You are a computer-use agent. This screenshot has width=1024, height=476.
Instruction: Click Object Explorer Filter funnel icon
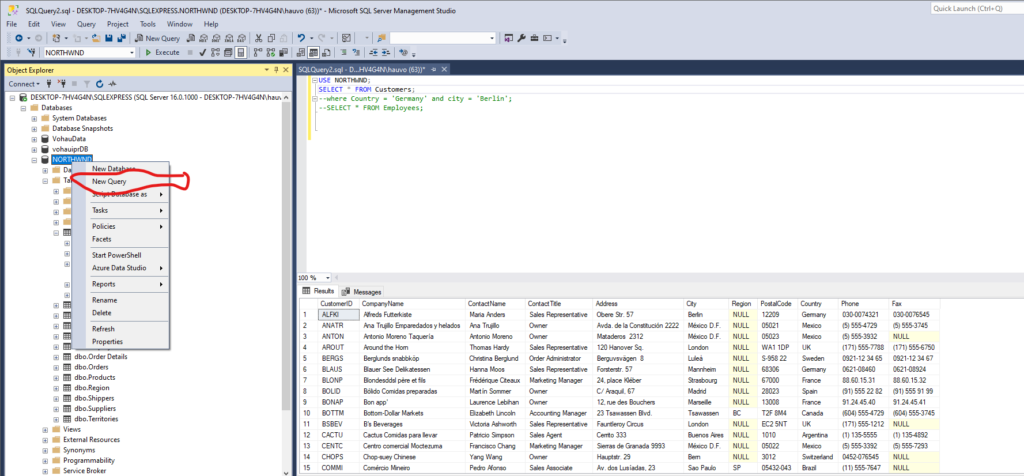click(86, 84)
